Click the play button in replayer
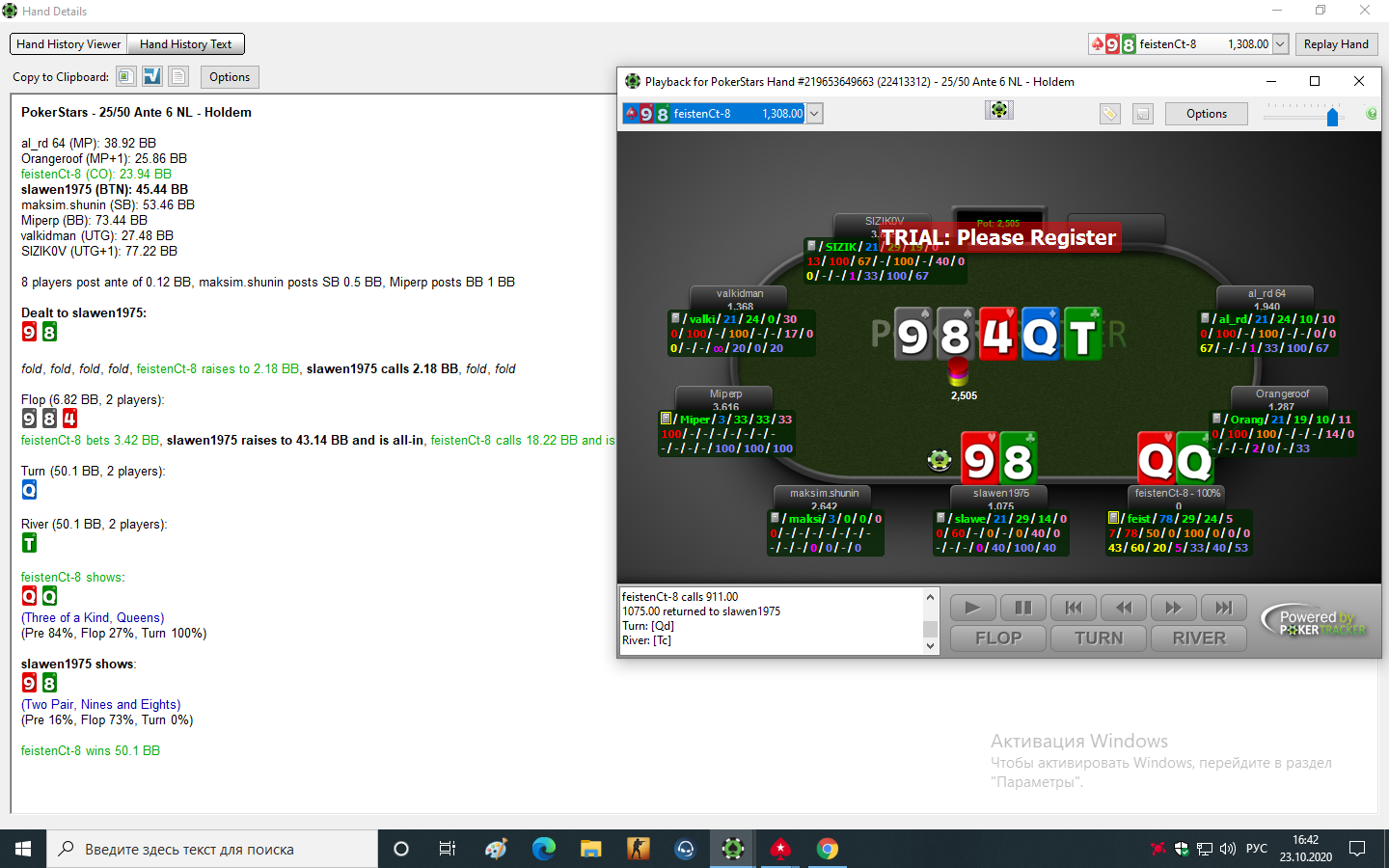 973,608
